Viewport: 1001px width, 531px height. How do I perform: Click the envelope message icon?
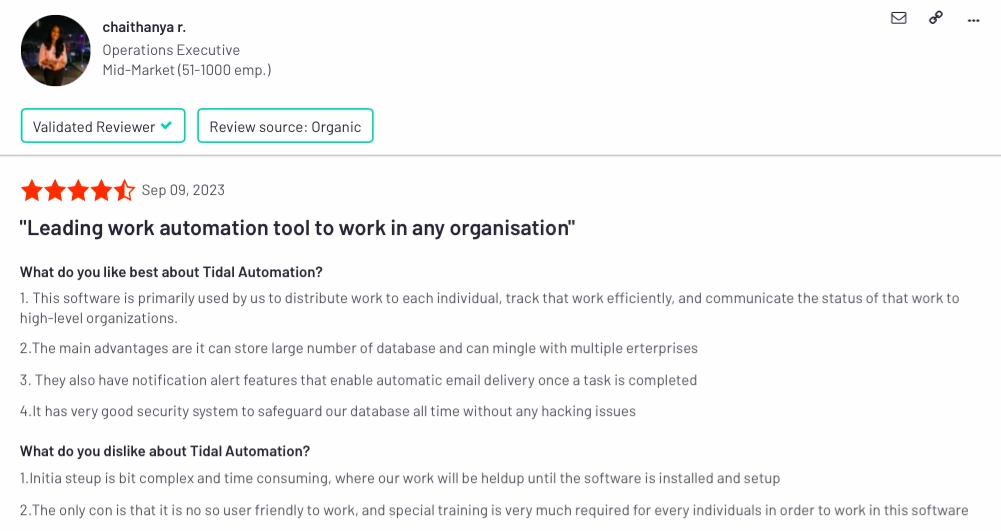[x=898, y=18]
